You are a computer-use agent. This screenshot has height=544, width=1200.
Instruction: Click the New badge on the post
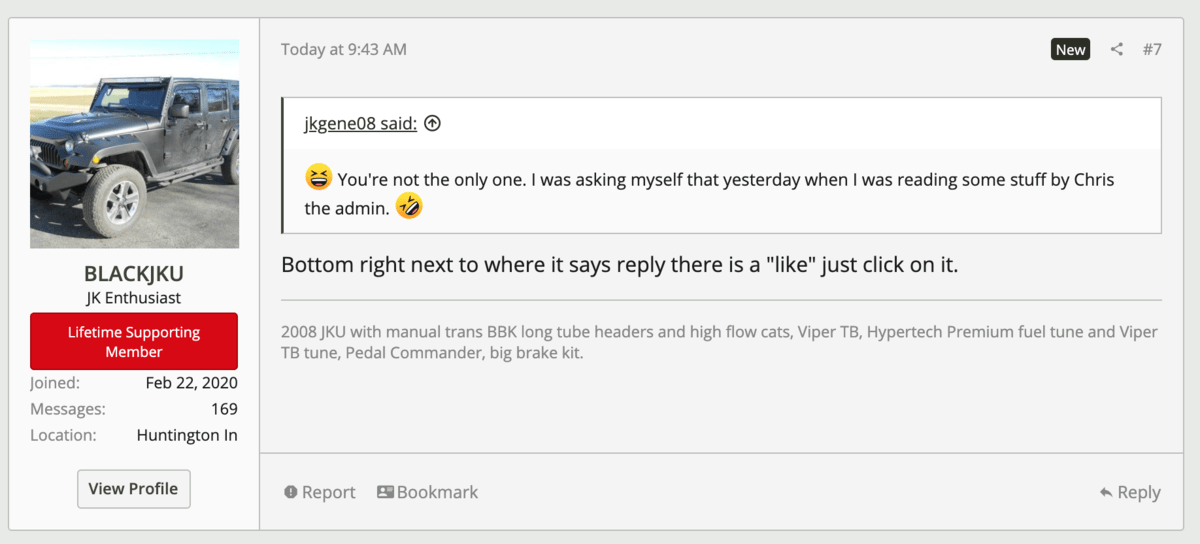coord(1070,49)
